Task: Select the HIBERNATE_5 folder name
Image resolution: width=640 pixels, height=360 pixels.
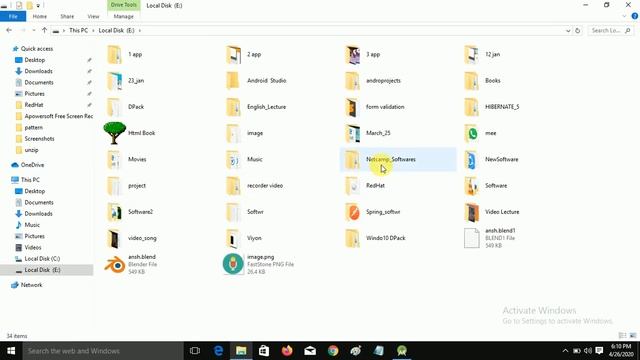Action: pos(502,107)
